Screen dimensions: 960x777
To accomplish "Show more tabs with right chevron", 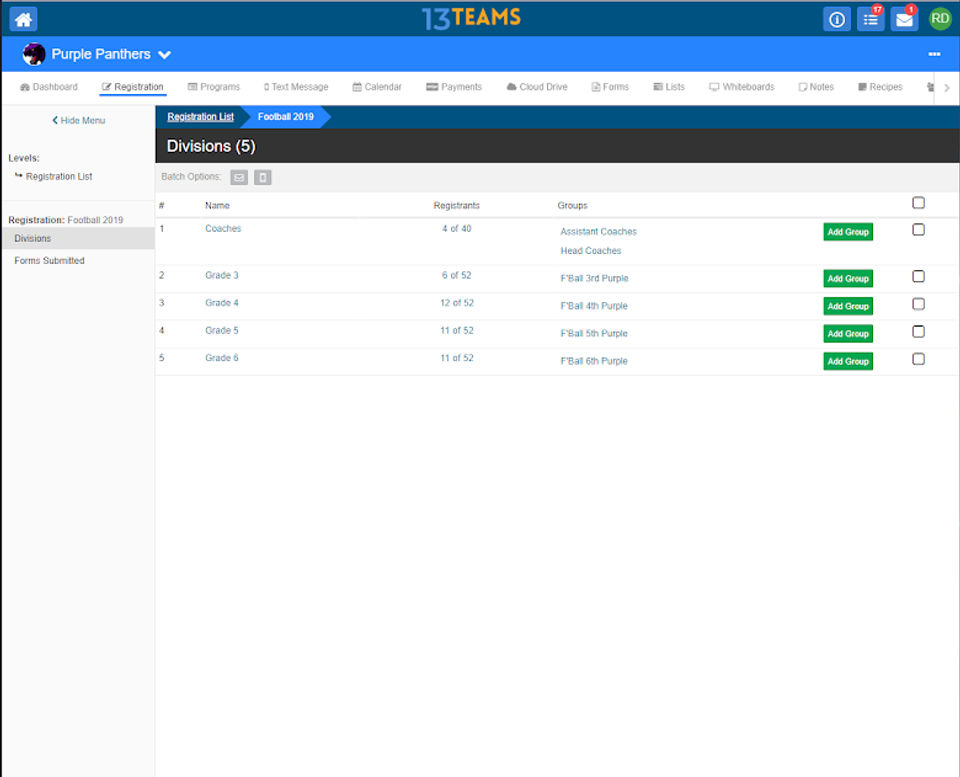I will click(x=947, y=88).
